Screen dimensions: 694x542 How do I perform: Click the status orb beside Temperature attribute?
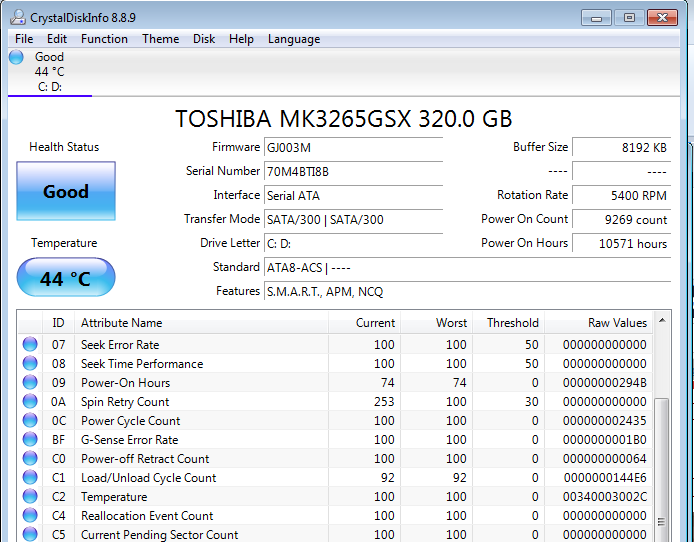(30, 497)
